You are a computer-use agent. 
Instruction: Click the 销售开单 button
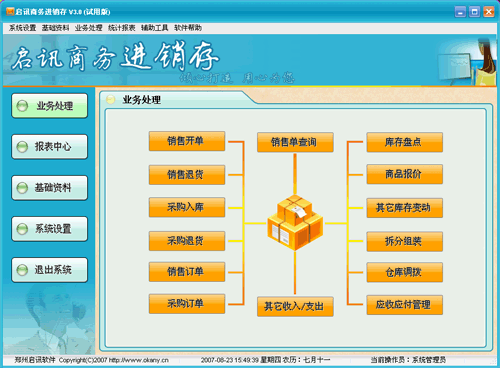pos(187,141)
